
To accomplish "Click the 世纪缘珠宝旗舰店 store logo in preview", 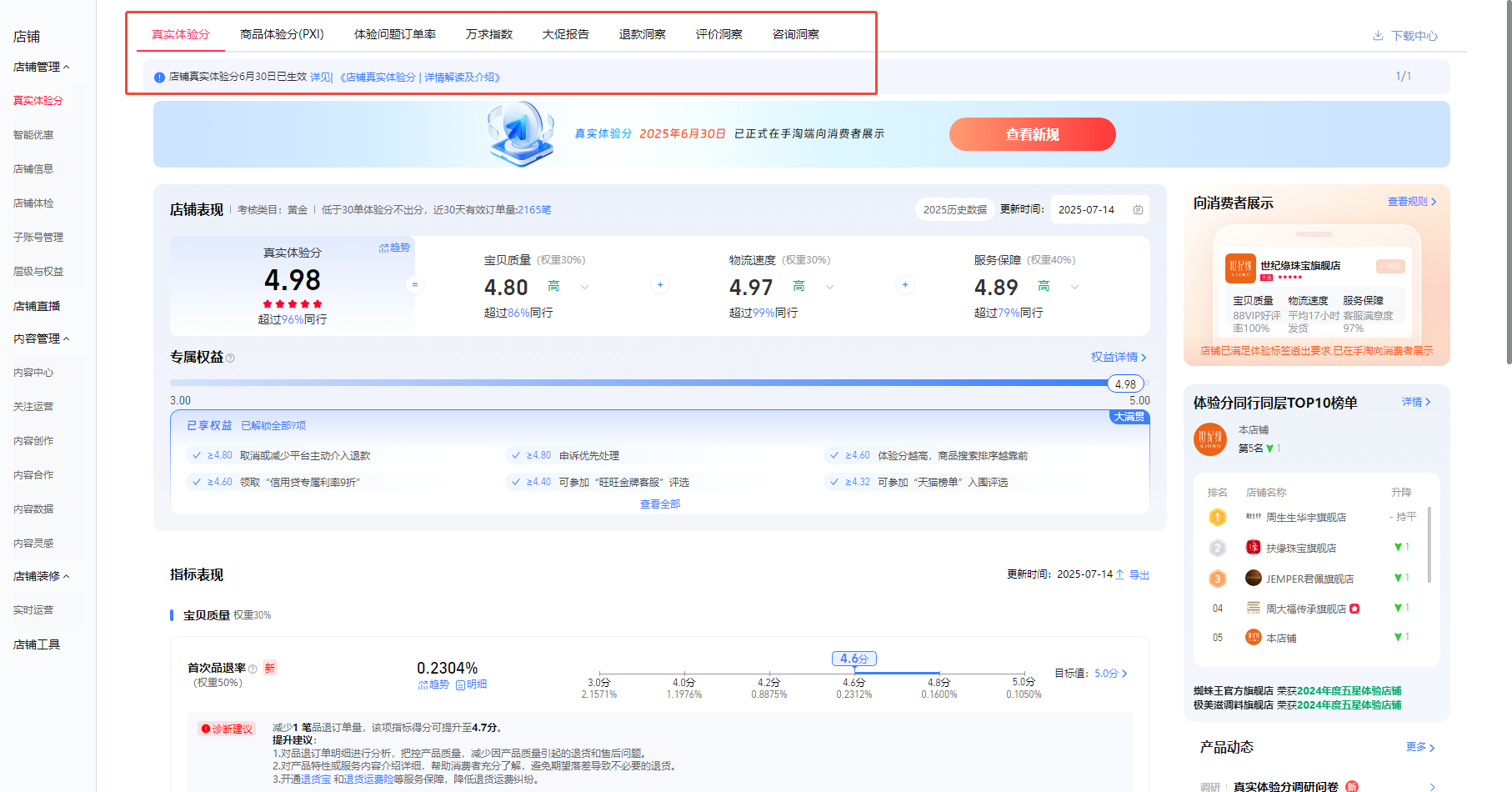I will point(1239,268).
